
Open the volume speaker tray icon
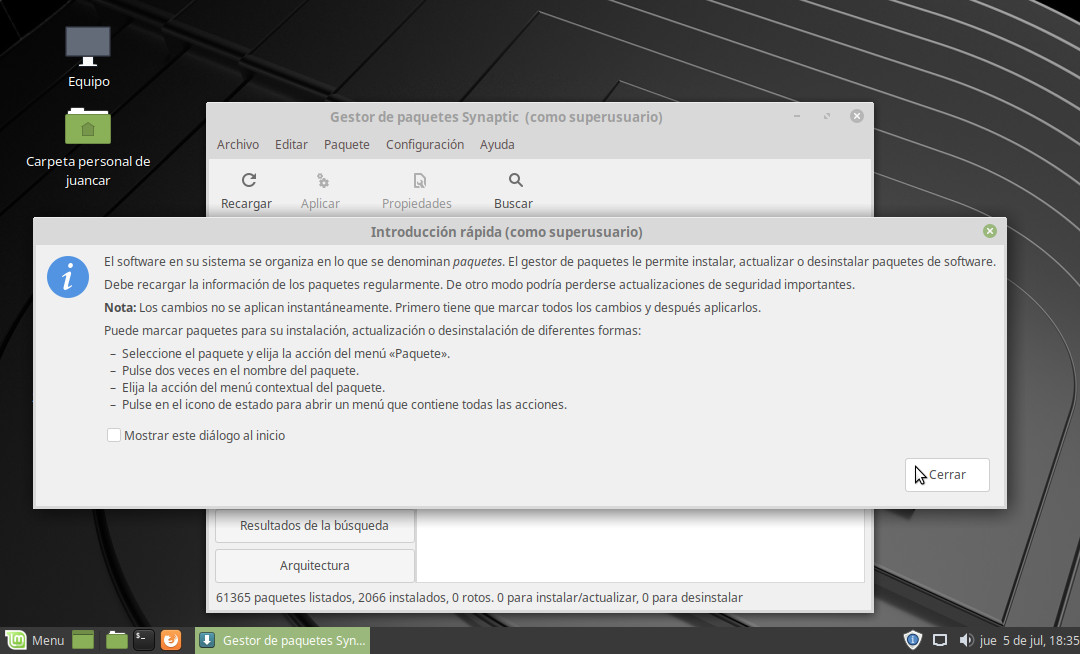pyautogui.click(x=966, y=640)
